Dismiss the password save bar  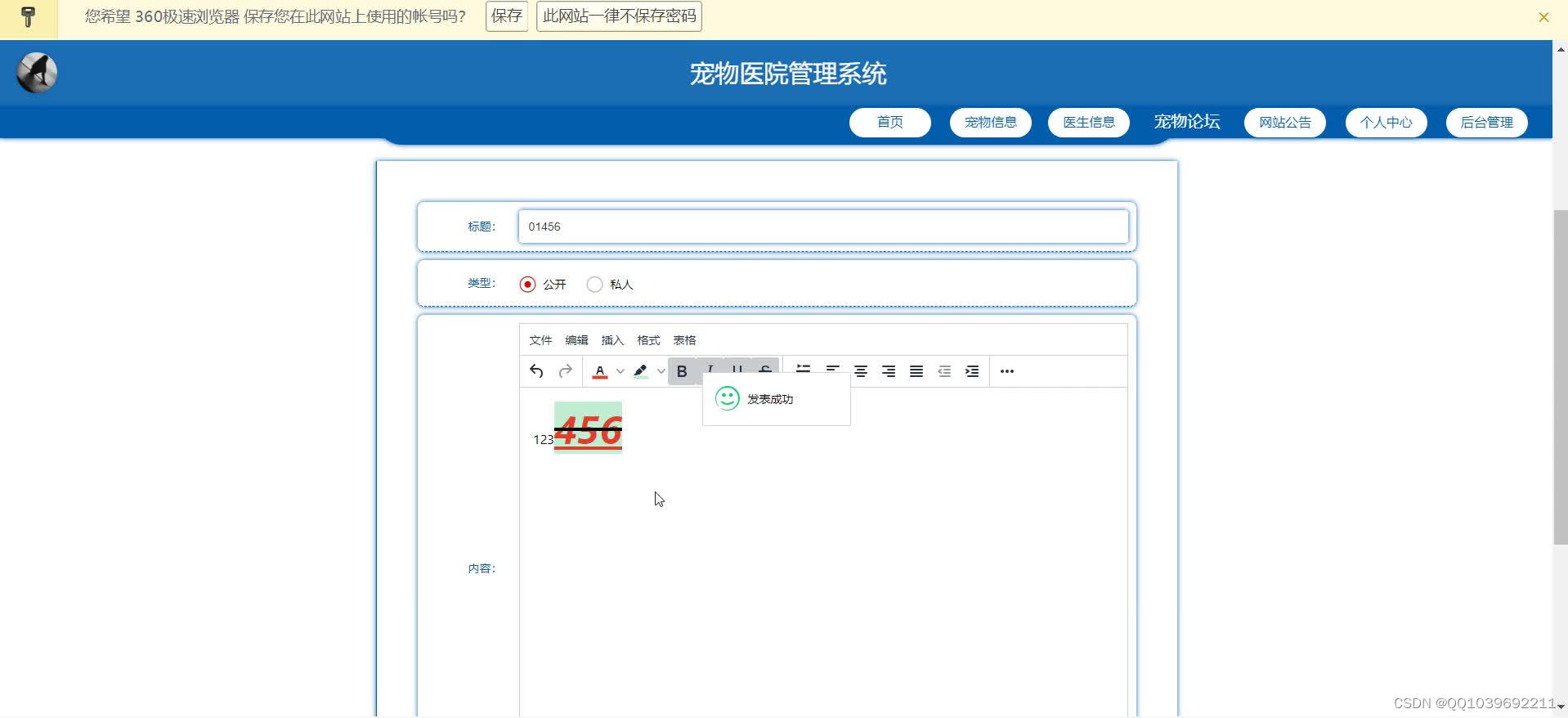click(x=1543, y=17)
